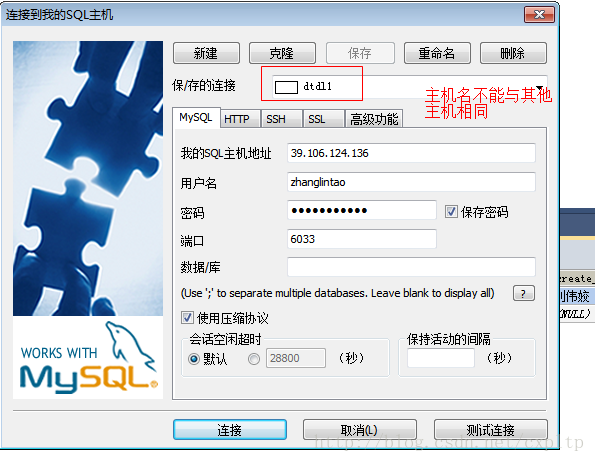Screen dimensions: 595x462
Task: Switch to the HTTP tab
Action: click(x=237, y=119)
